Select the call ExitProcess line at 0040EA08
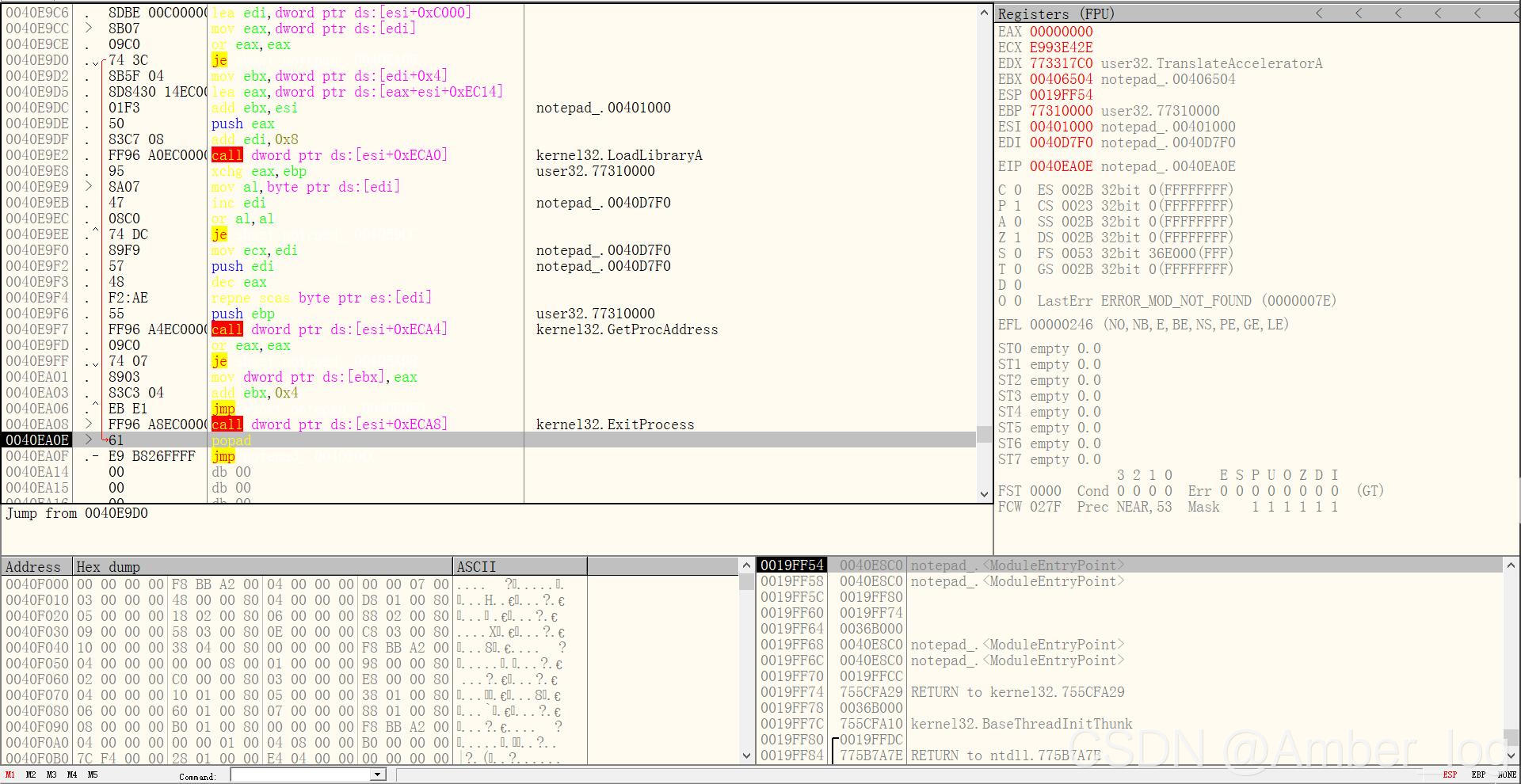This screenshot has height=784, width=1521. tap(489, 424)
